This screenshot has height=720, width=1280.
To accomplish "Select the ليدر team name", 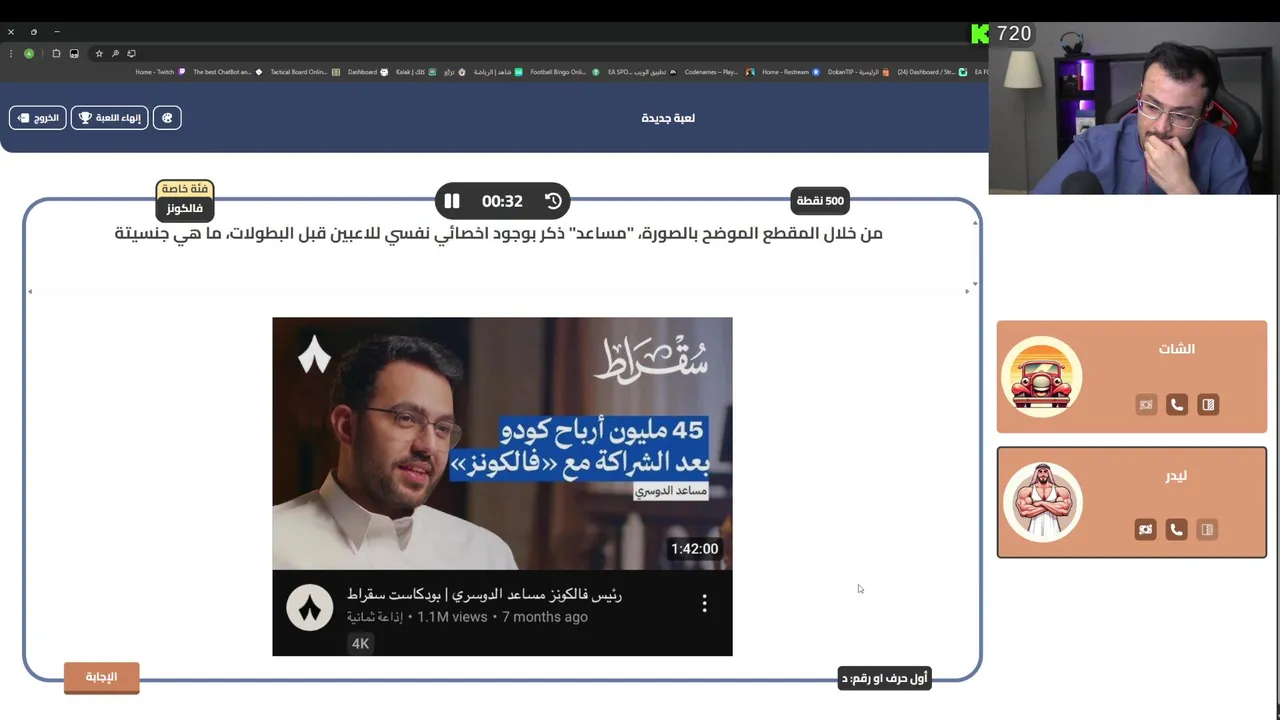I will tap(1177, 476).
